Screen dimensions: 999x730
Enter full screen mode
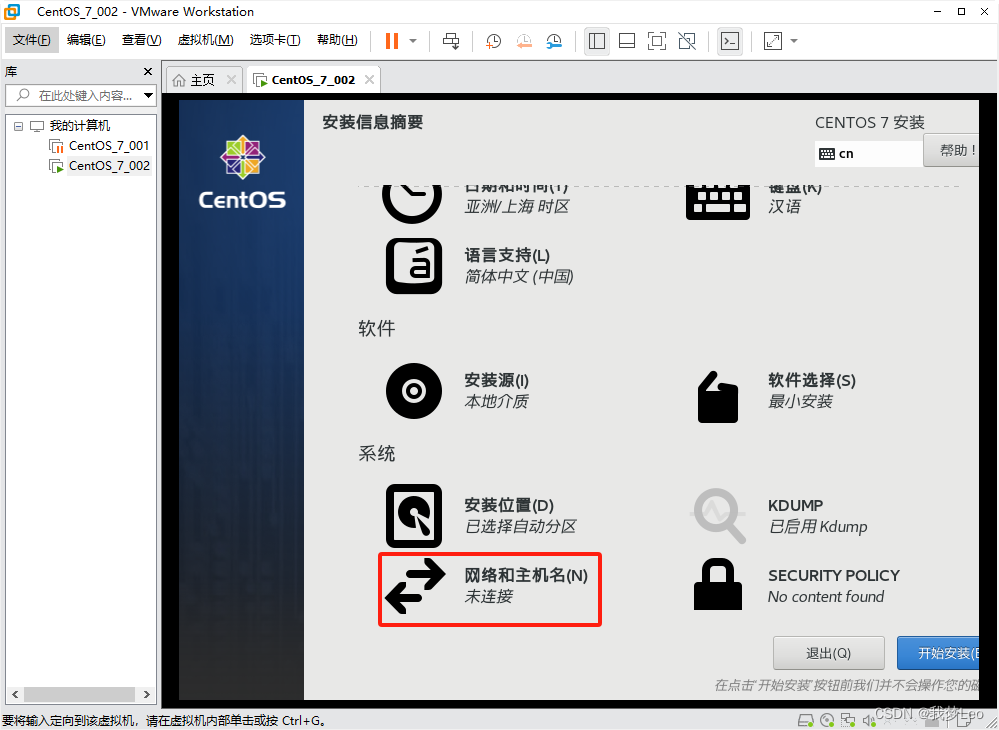coord(657,41)
